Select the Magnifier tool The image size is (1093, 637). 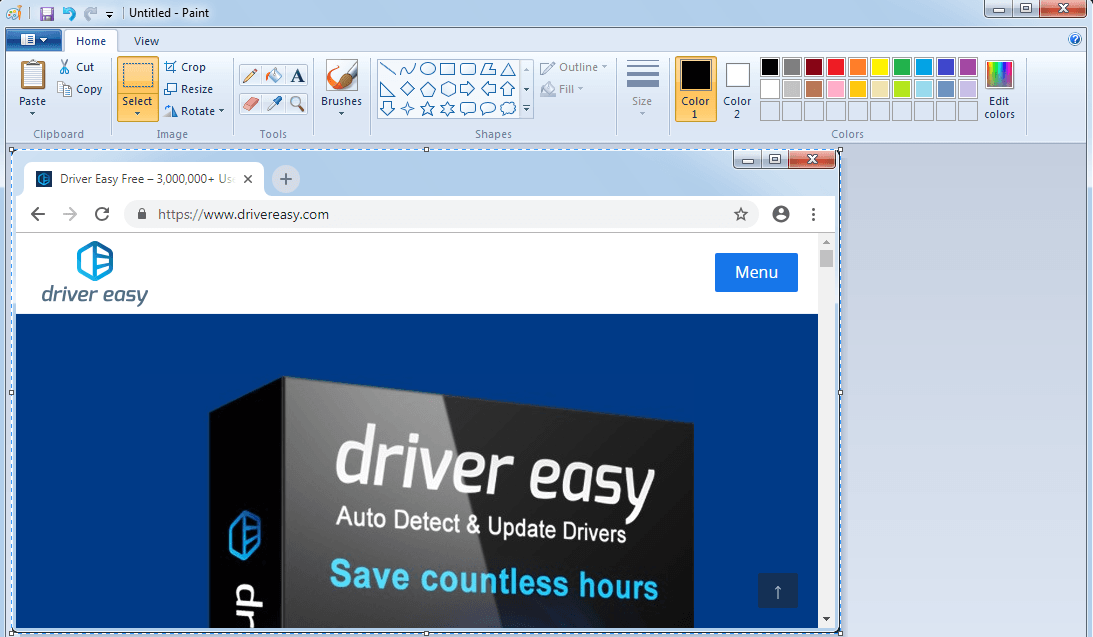point(297,103)
